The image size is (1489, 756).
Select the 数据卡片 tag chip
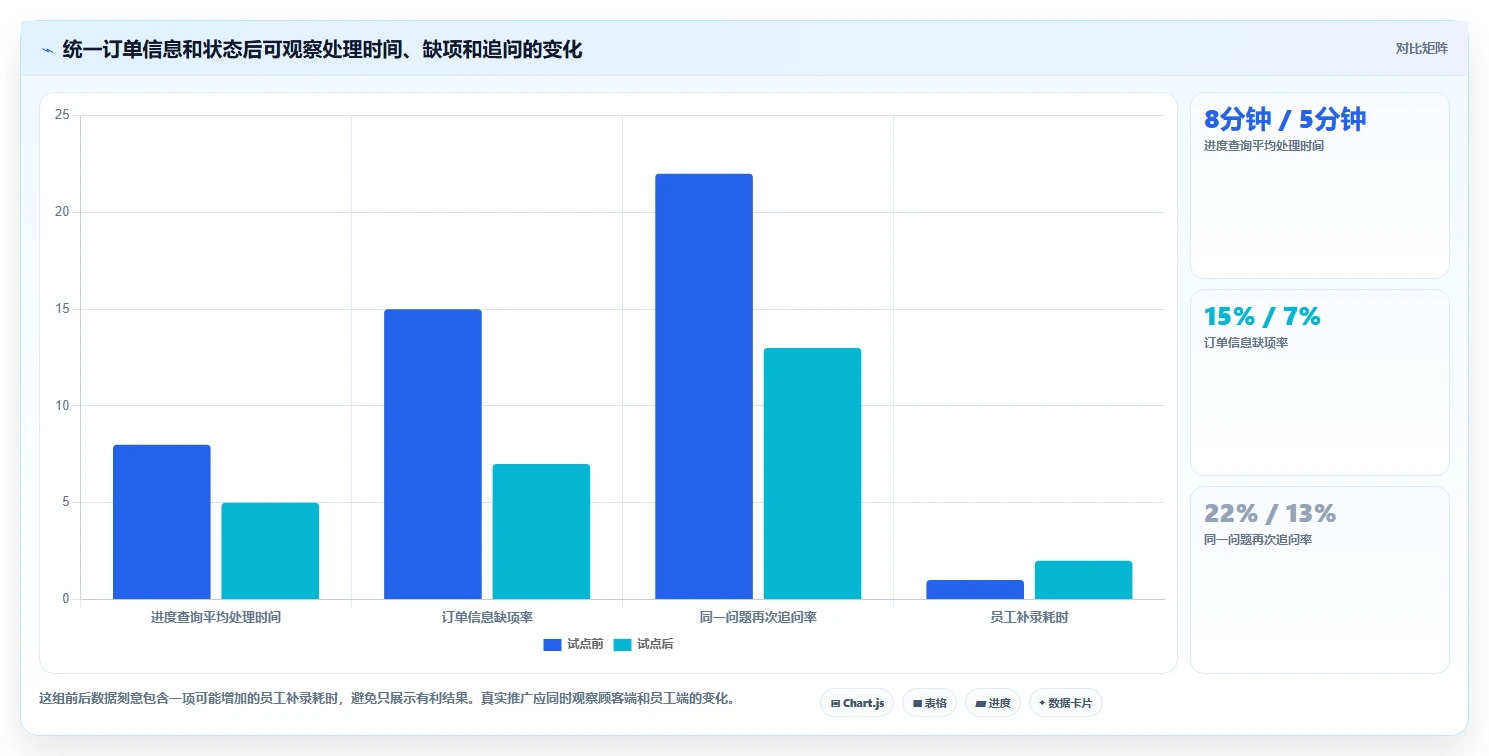[1065, 703]
